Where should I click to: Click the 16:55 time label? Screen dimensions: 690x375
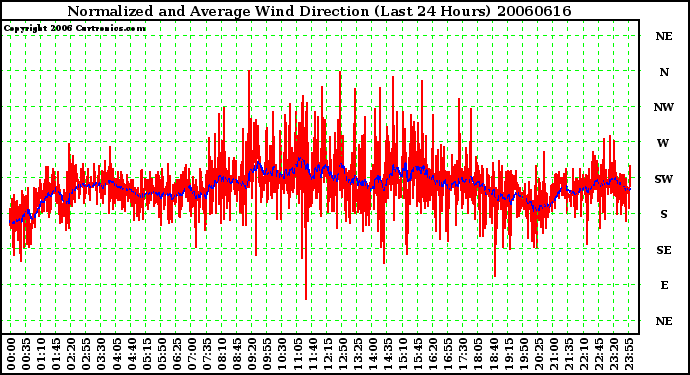(448, 354)
